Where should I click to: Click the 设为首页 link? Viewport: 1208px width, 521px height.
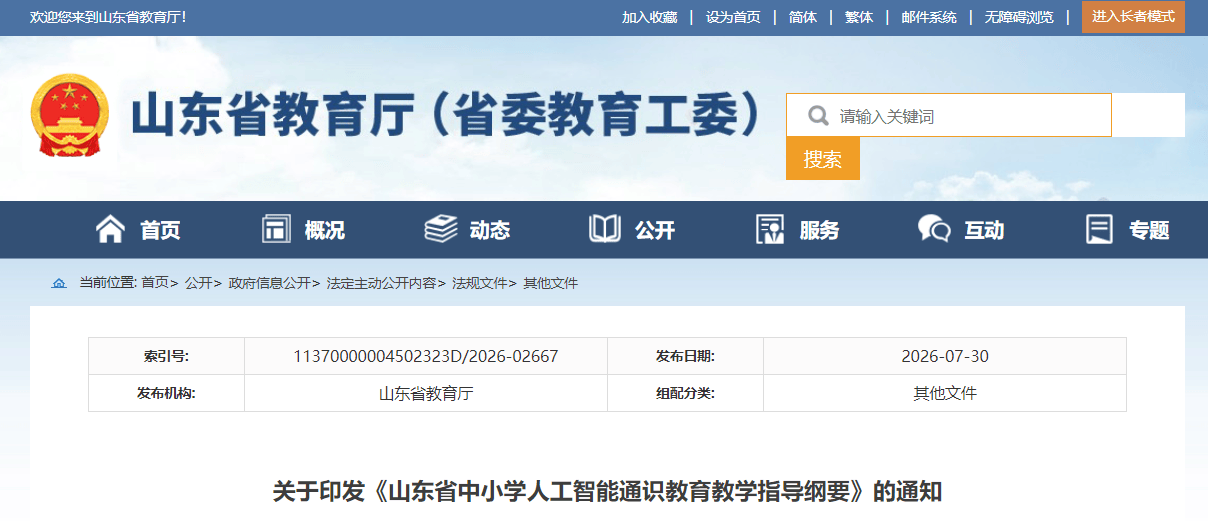pyautogui.click(x=733, y=17)
